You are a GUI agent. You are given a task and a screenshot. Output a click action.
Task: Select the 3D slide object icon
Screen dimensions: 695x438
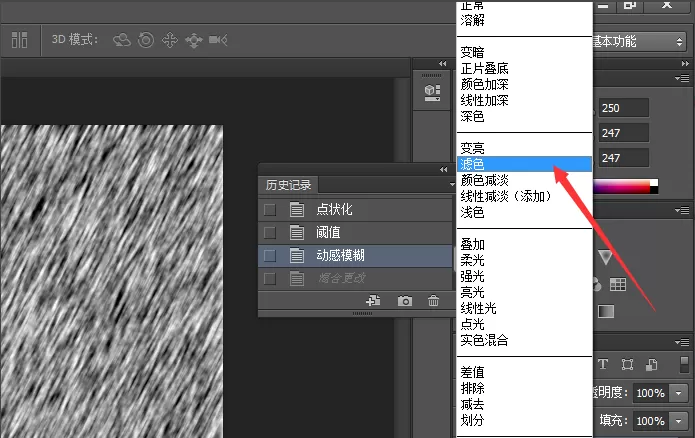[x=194, y=40]
